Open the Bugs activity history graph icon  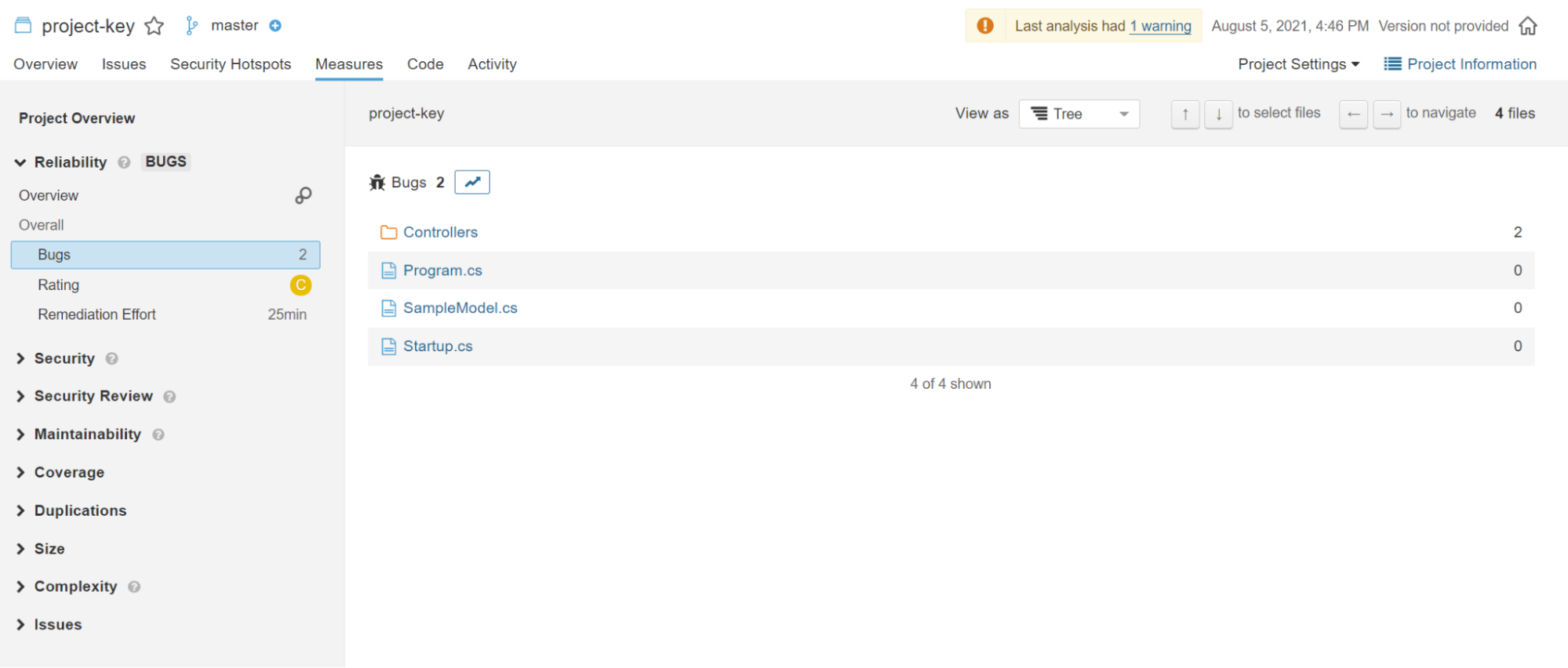coord(472,182)
